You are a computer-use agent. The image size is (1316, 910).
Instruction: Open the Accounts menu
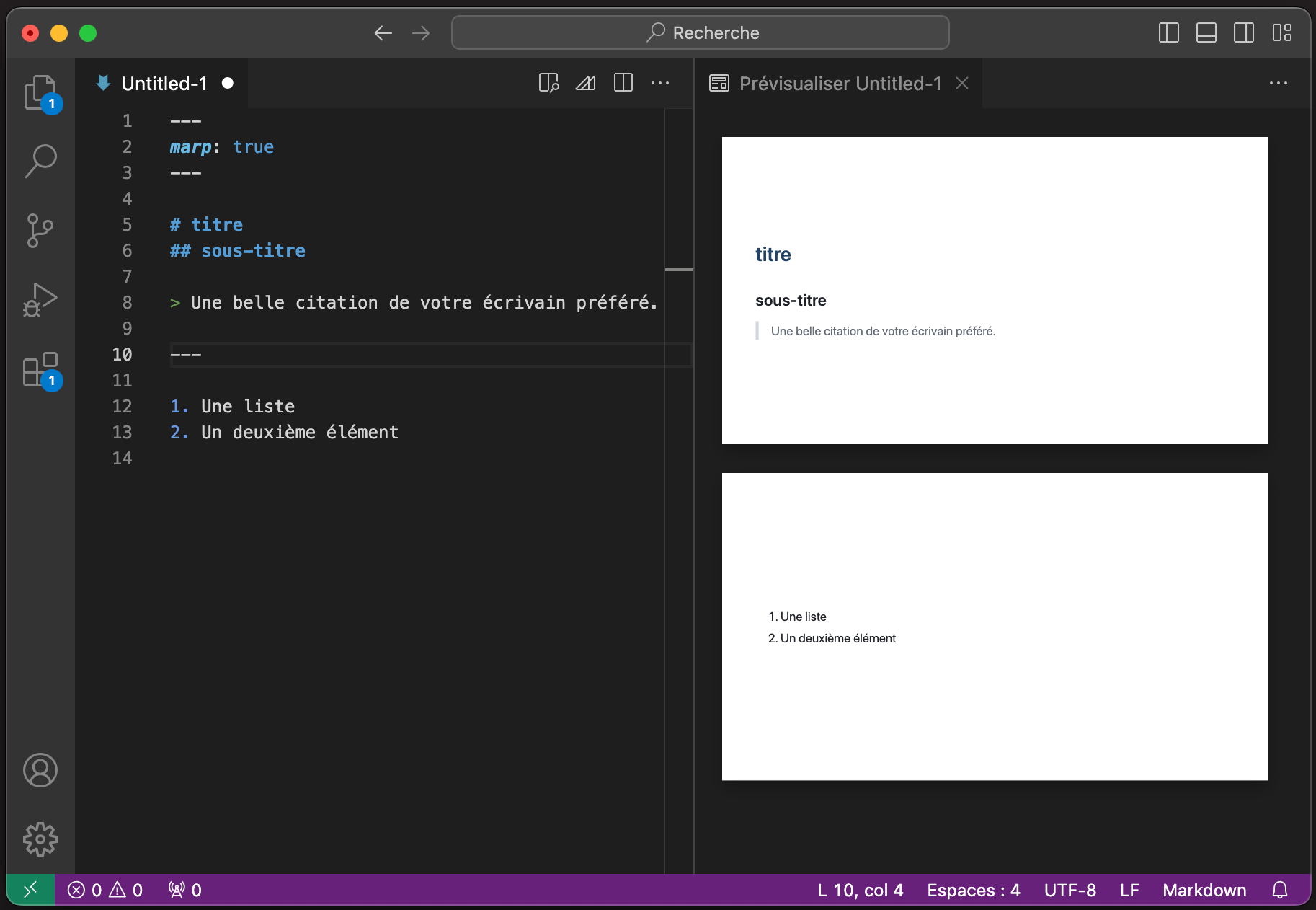click(40, 770)
